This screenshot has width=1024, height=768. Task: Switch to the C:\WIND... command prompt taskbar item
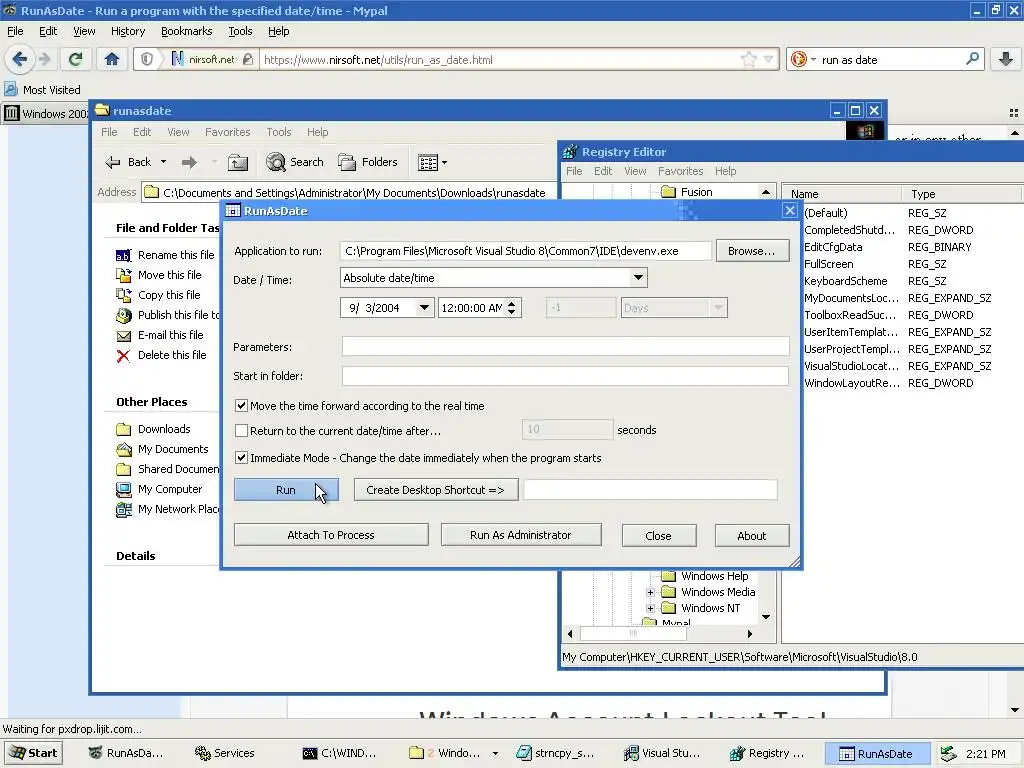coord(340,753)
